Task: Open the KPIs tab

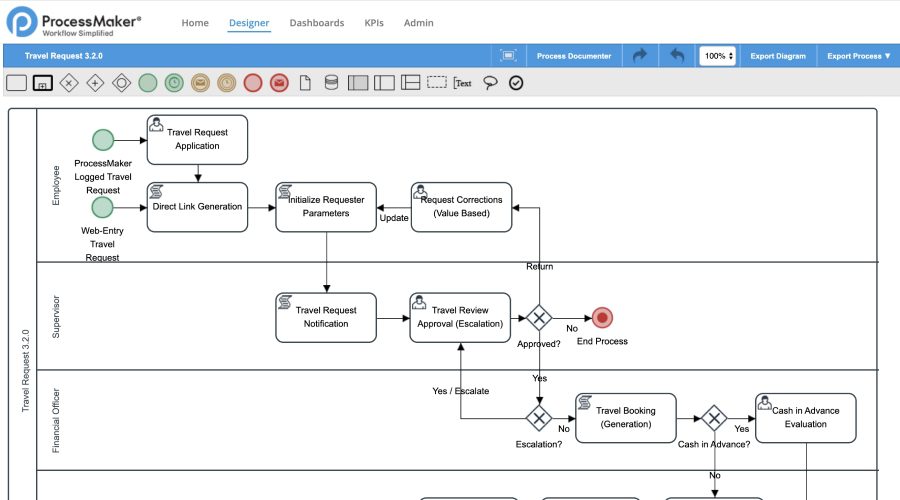Action: pyautogui.click(x=374, y=23)
